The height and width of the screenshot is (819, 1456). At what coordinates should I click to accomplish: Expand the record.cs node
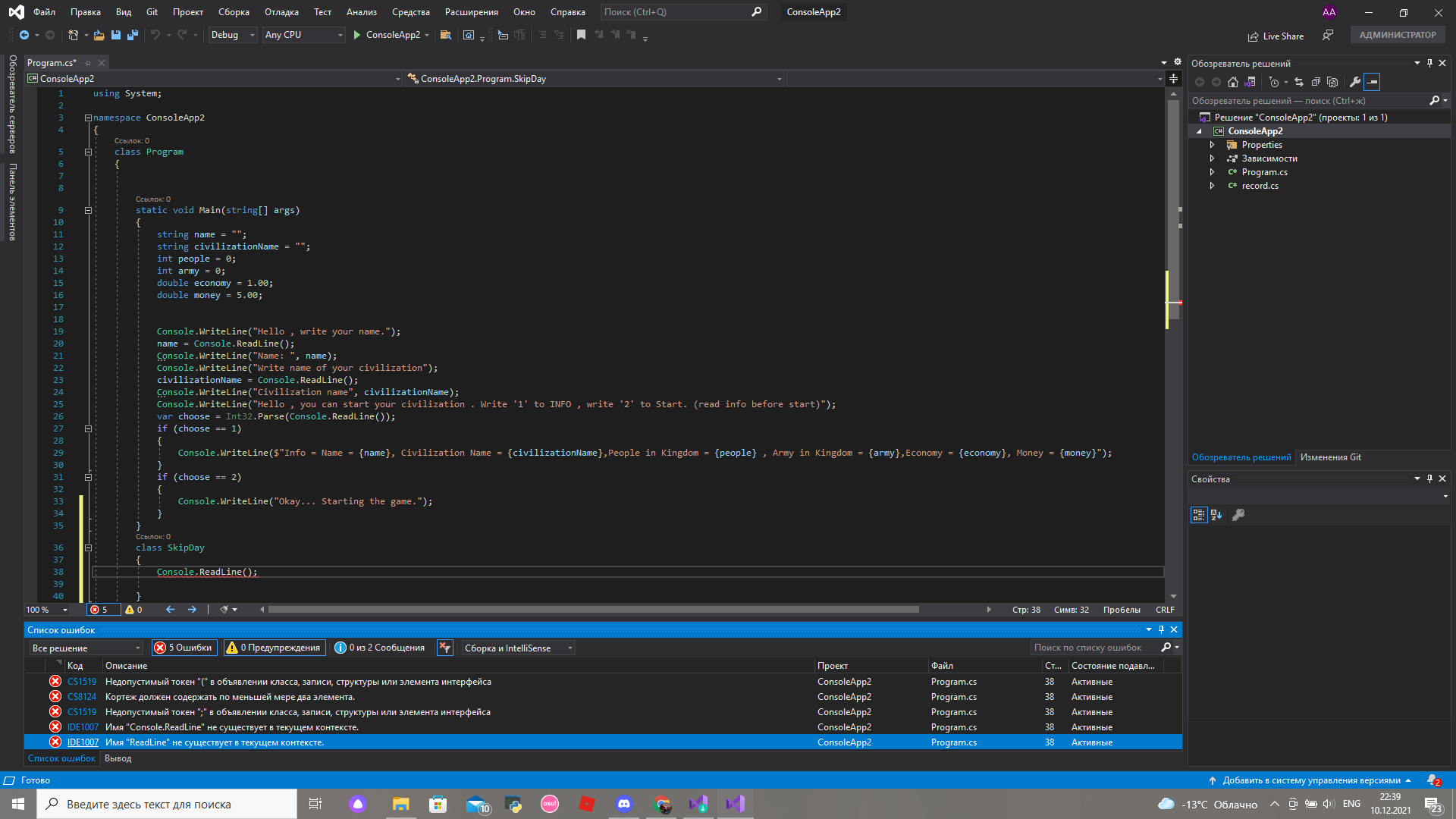[x=1212, y=186]
